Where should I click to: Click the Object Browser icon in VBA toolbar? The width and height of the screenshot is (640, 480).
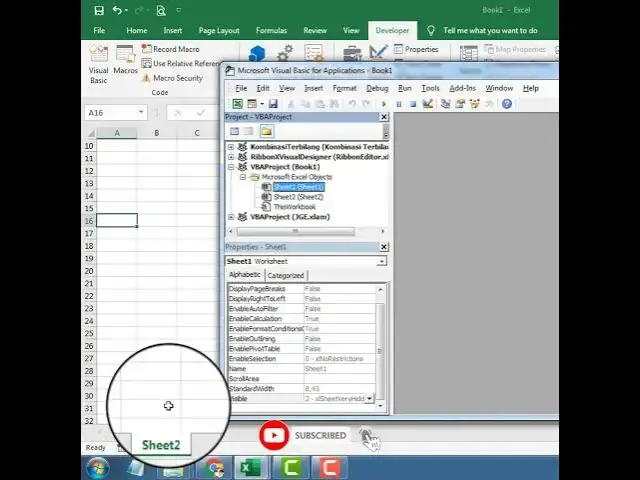point(474,104)
